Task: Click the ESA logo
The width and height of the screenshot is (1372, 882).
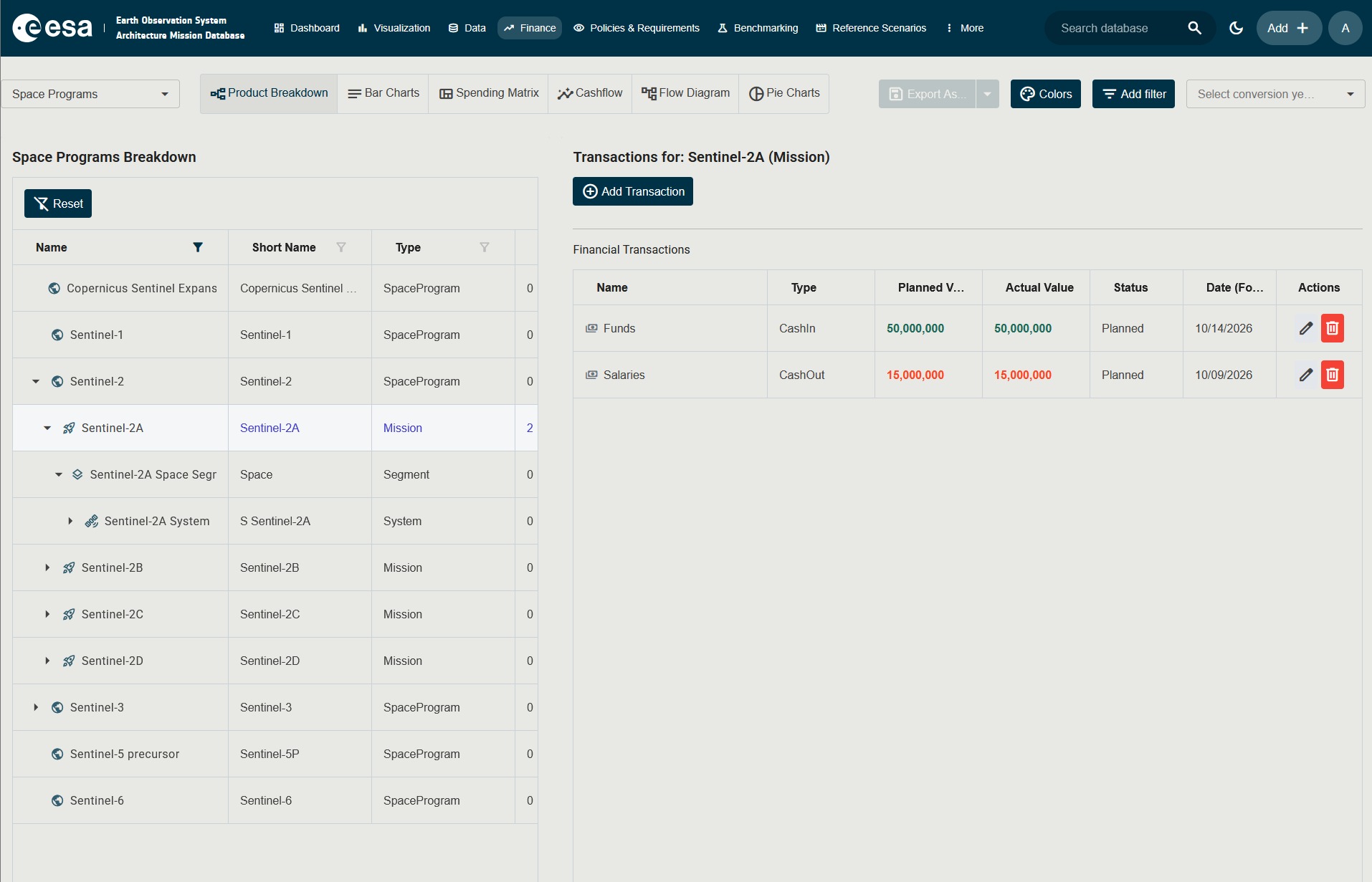Action: click(52, 28)
